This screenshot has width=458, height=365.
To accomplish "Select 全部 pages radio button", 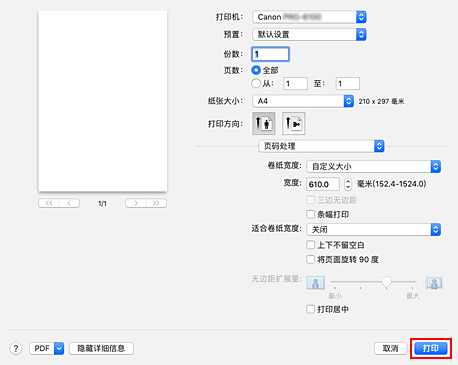I will point(256,70).
